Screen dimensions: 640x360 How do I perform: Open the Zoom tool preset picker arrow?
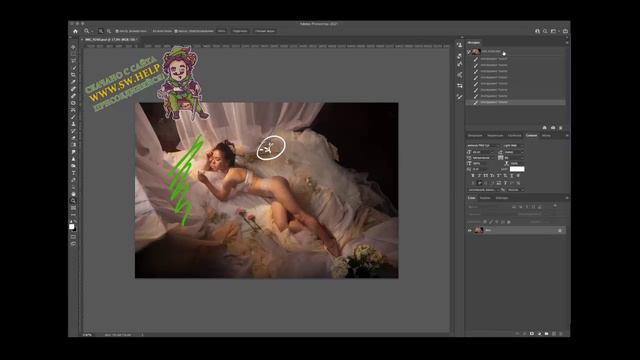[91, 31]
